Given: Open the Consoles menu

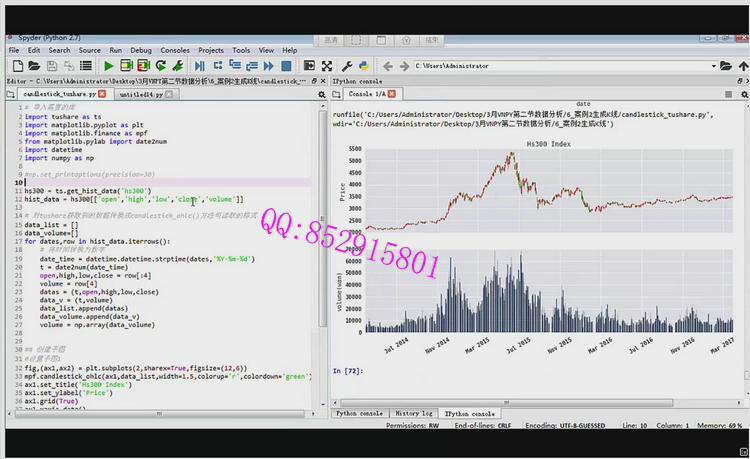Looking at the screenshot, I should point(175,50).
